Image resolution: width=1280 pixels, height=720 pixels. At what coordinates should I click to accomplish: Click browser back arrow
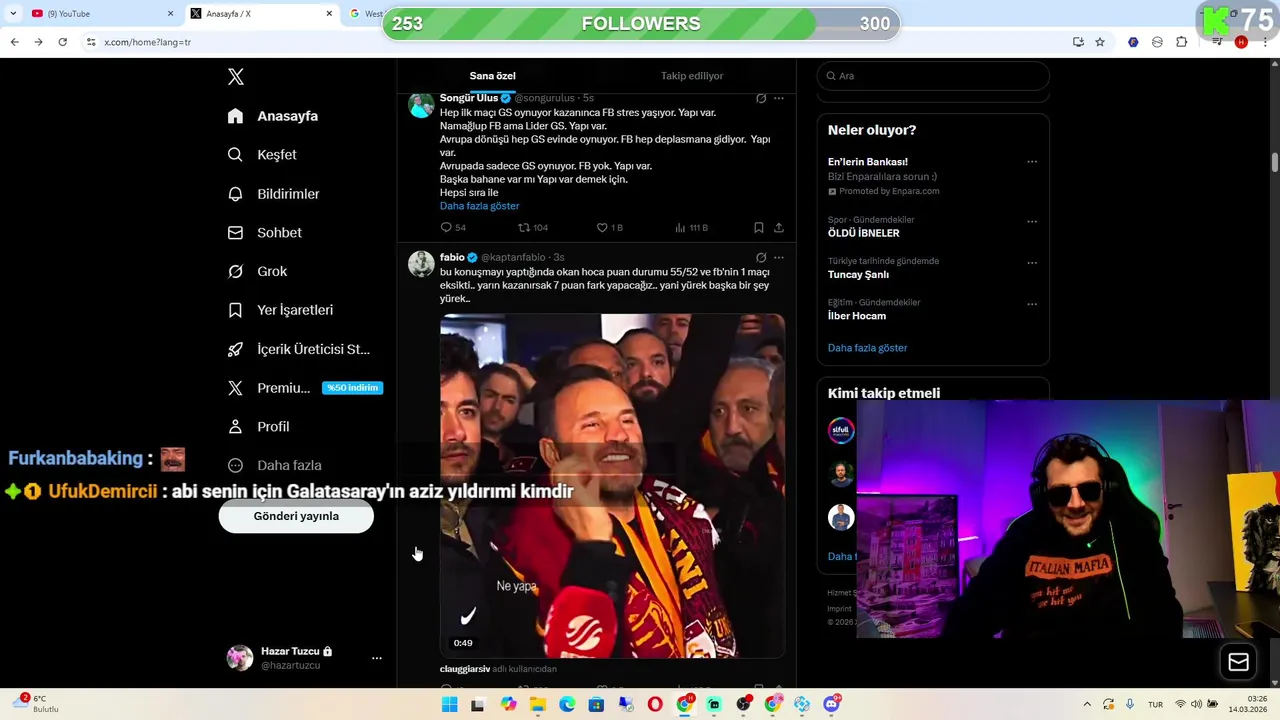[x=14, y=42]
